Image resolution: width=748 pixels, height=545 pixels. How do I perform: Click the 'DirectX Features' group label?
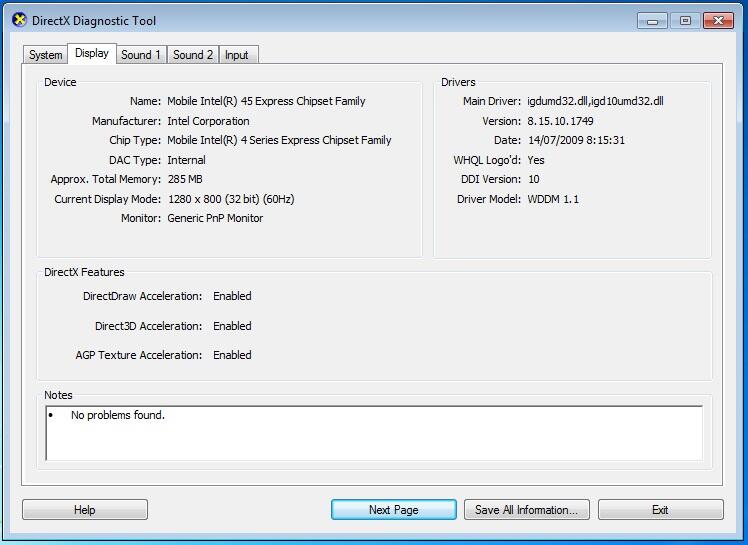pos(84,272)
